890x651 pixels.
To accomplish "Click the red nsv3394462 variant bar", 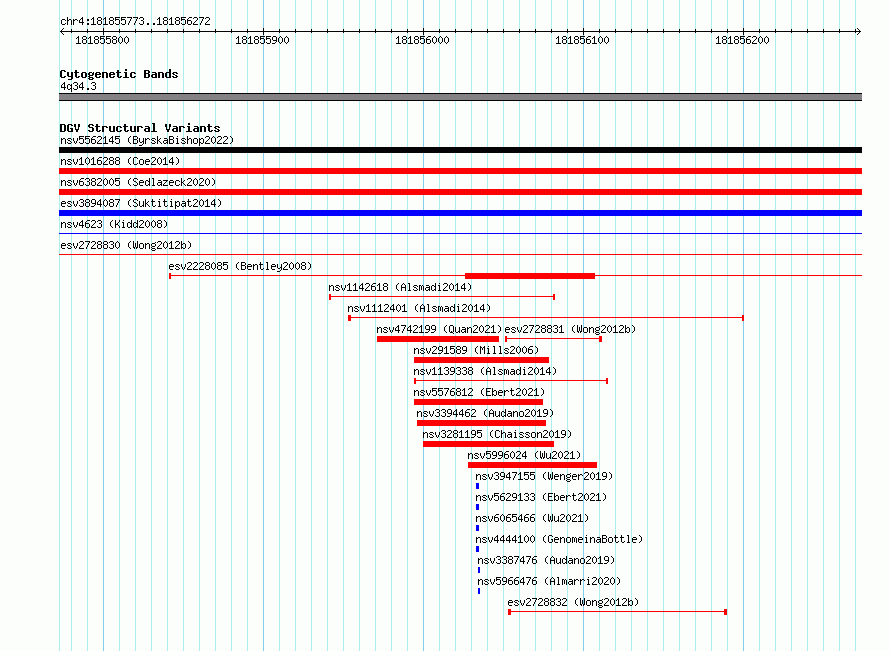I will click(x=481, y=423).
